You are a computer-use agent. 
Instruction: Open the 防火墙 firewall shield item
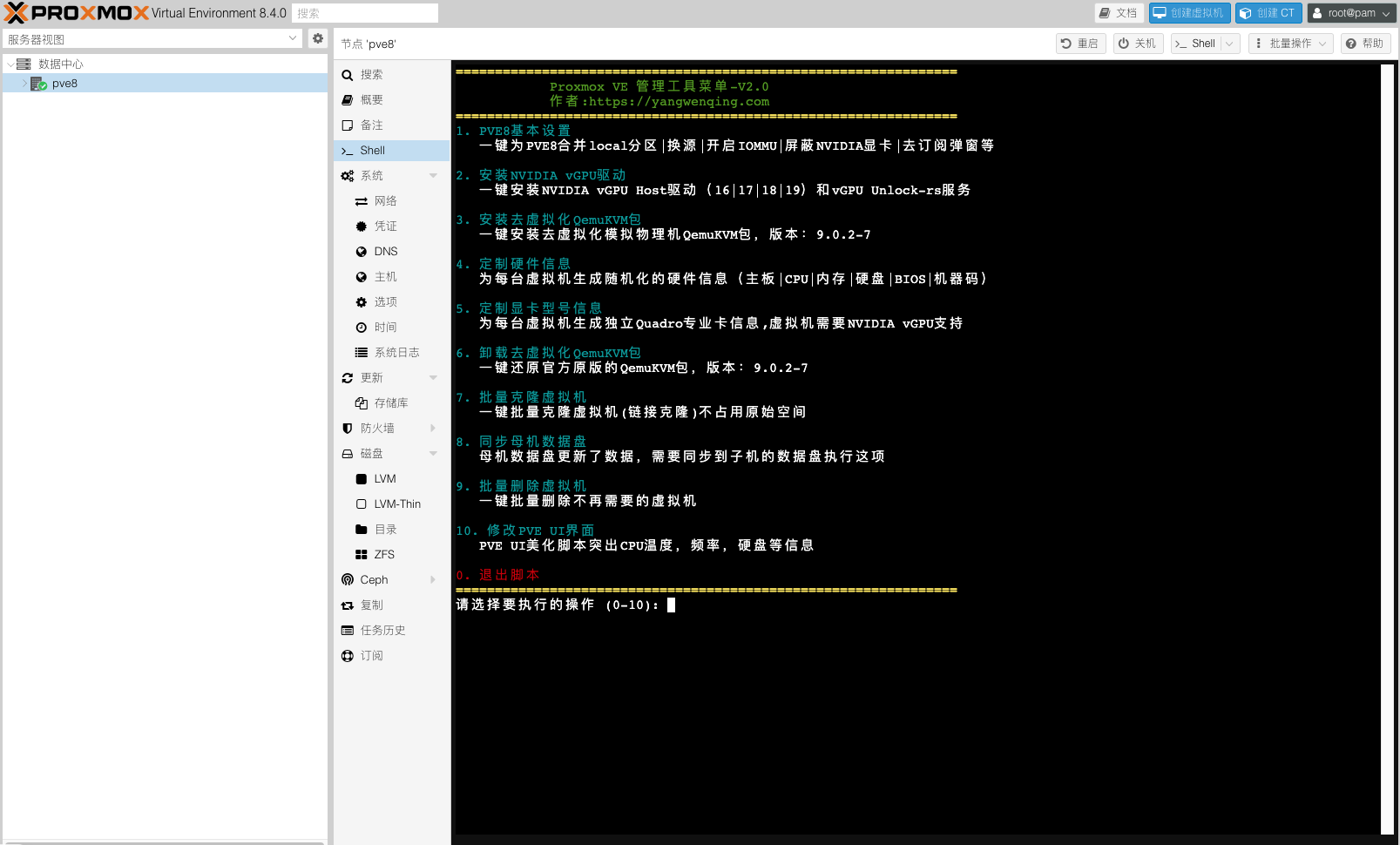[x=376, y=429]
